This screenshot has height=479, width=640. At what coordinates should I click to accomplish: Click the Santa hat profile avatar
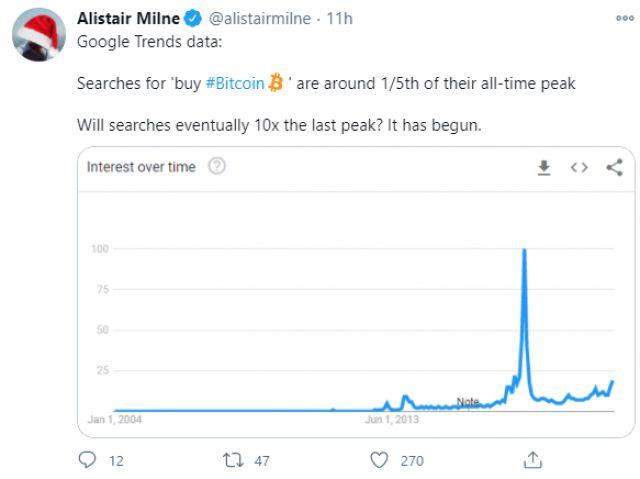tap(39, 35)
